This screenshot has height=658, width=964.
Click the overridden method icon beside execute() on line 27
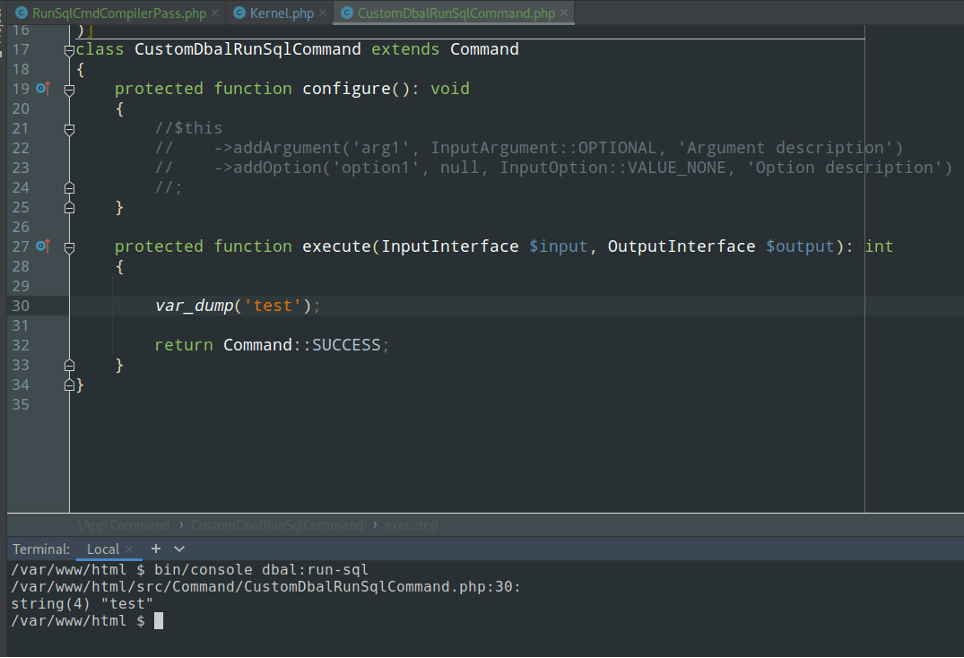42,246
